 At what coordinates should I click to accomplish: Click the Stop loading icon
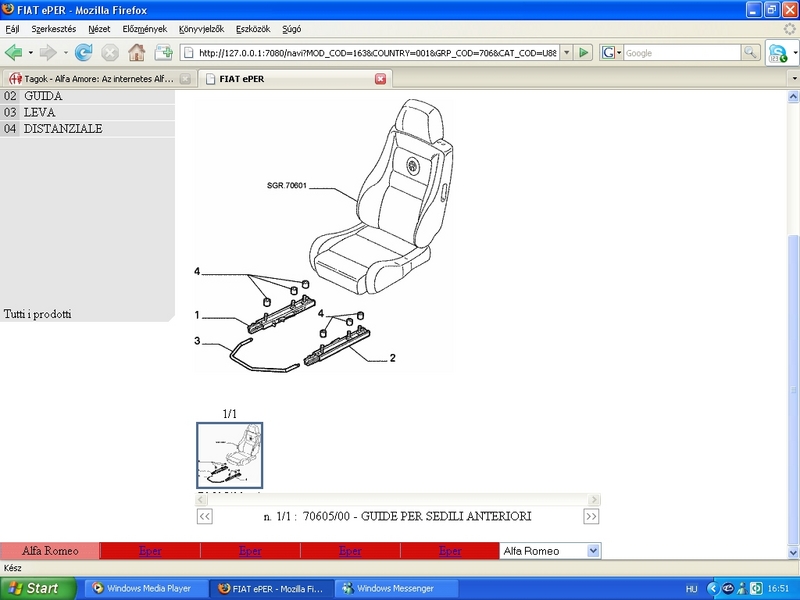(x=110, y=53)
